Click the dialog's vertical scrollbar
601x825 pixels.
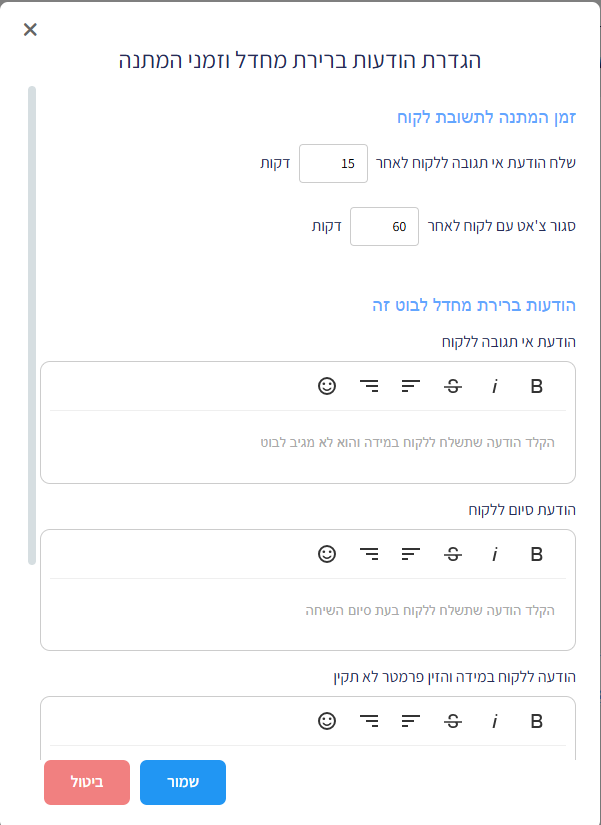tap(32, 325)
